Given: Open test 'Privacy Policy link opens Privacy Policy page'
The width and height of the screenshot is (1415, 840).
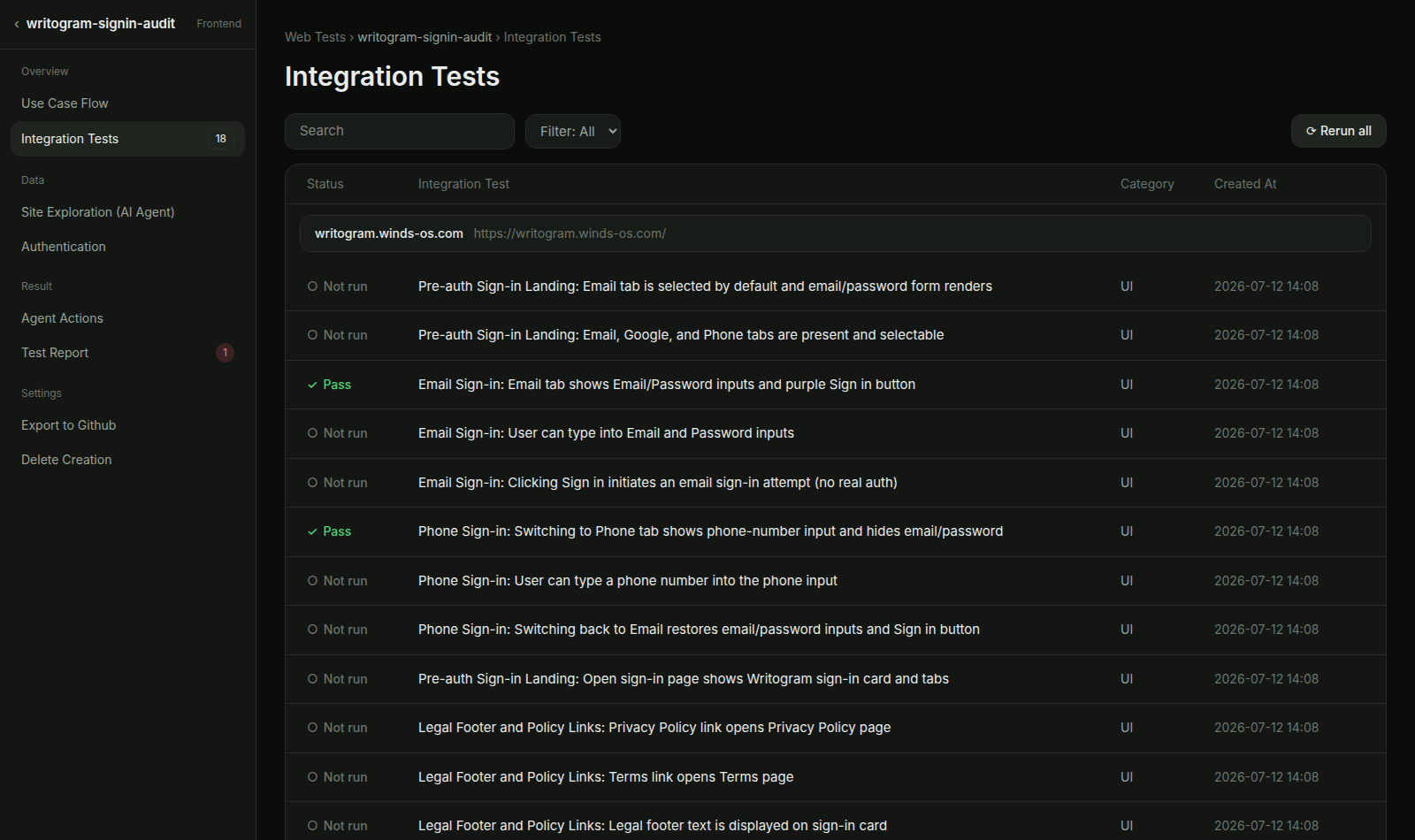Looking at the screenshot, I should click(x=654, y=728).
